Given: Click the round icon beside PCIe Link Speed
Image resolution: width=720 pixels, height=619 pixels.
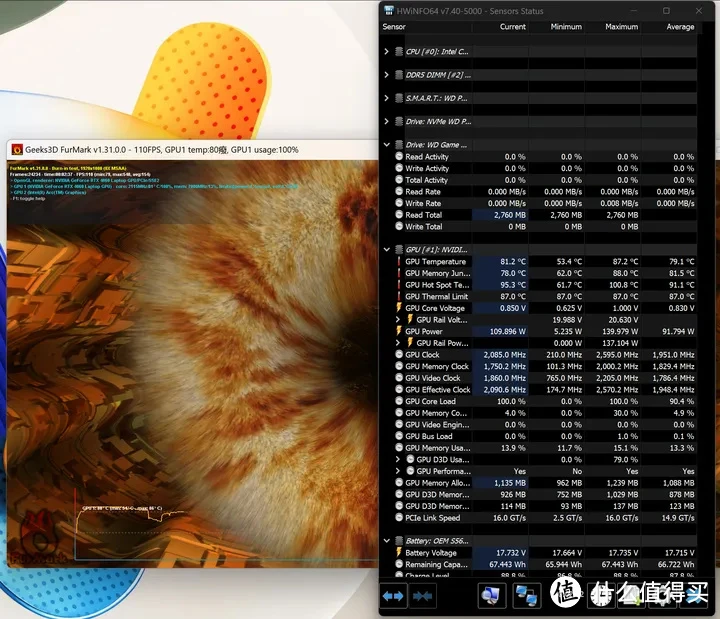Looking at the screenshot, I should (399, 518).
